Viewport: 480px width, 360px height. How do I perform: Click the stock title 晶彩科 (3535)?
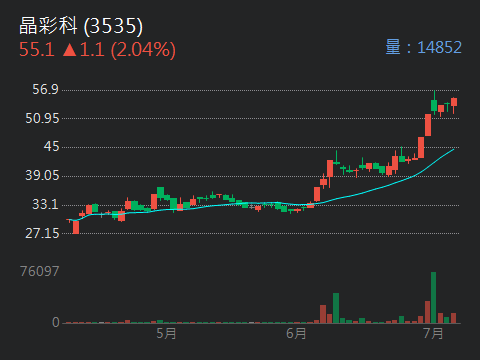coord(81,26)
